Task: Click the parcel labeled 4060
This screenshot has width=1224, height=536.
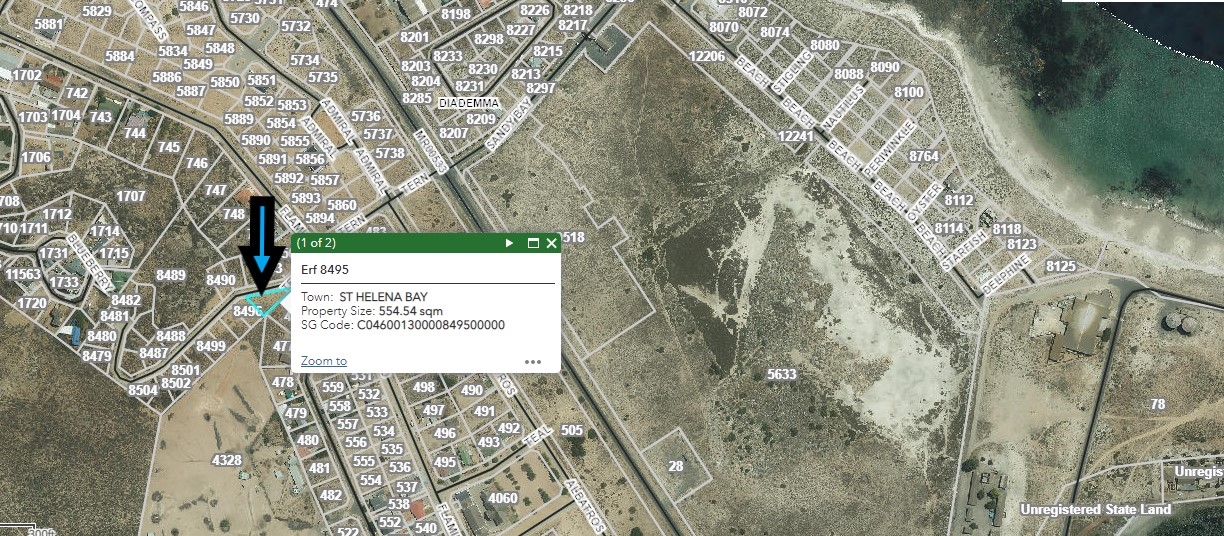Action: coord(502,498)
